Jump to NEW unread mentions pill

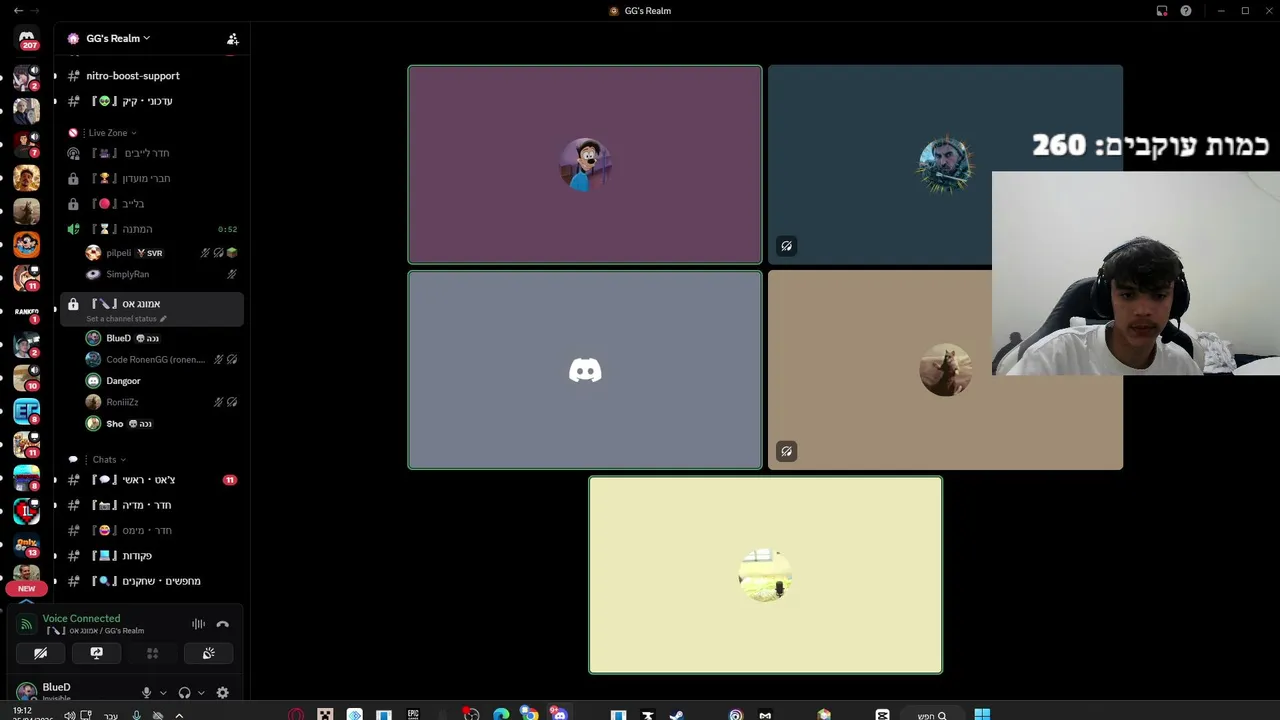[27, 589]
